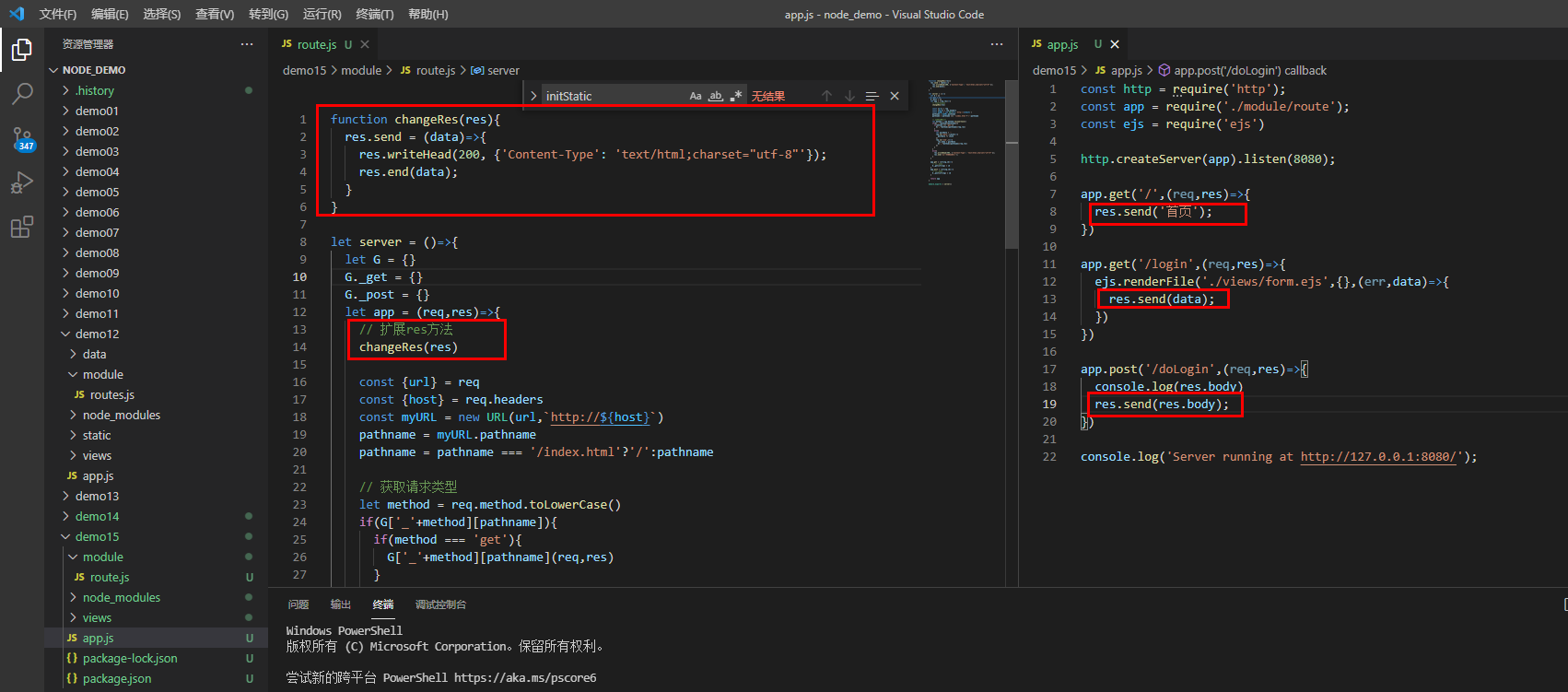The image size is (1568, 692).
Task: Click line number 10 in route.js gutter
Action: coord(299,276)
